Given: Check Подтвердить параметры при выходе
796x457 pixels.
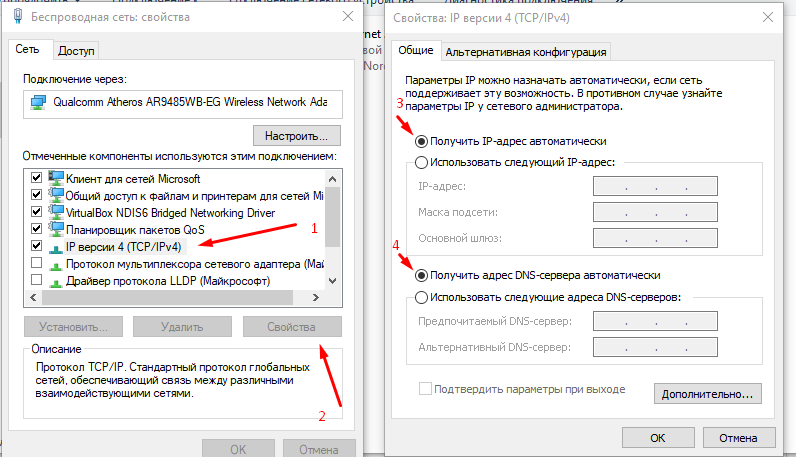Looking at the screenshot, I should click(425, 389).
